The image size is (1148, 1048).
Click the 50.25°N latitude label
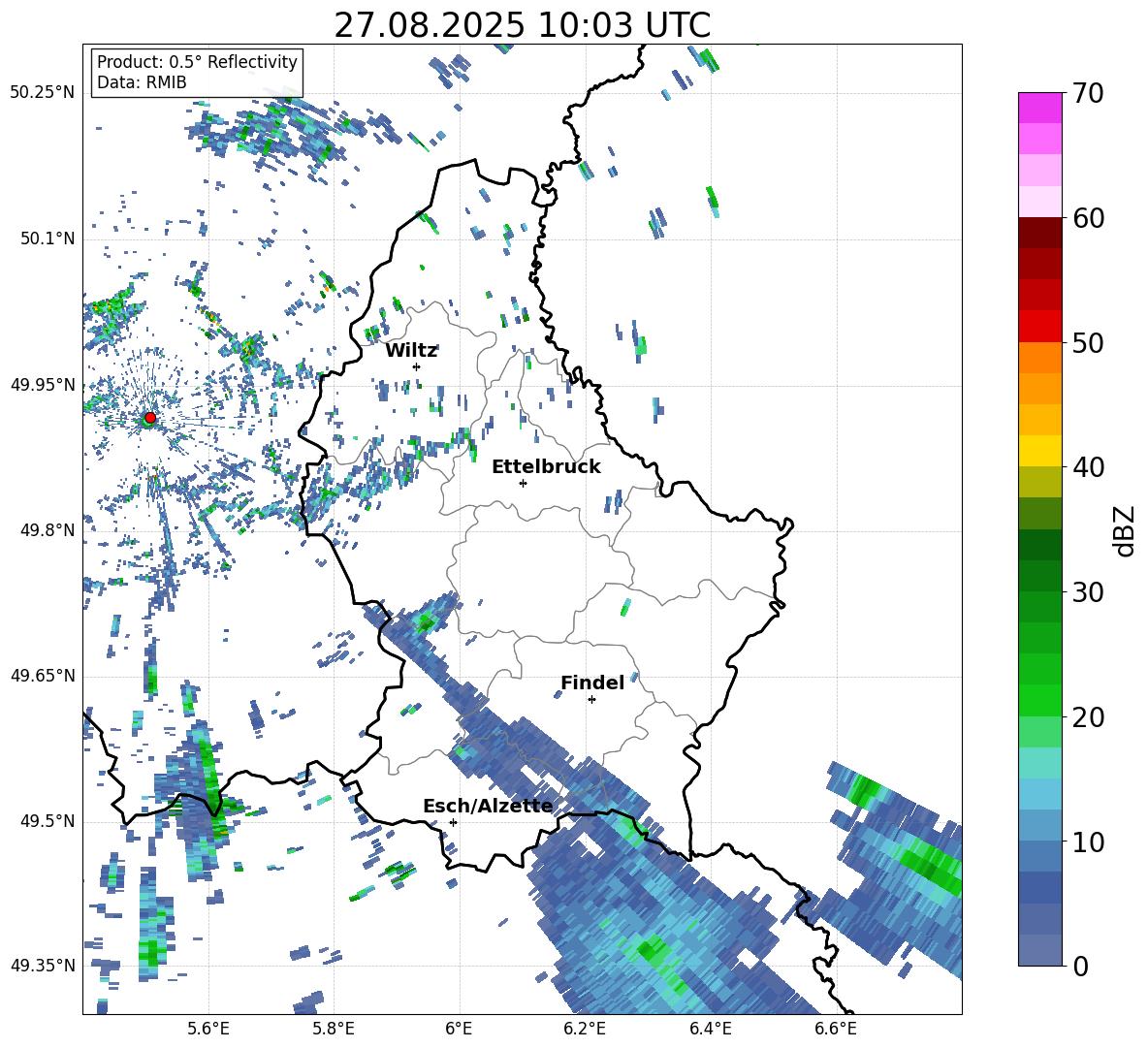[43, 93]
